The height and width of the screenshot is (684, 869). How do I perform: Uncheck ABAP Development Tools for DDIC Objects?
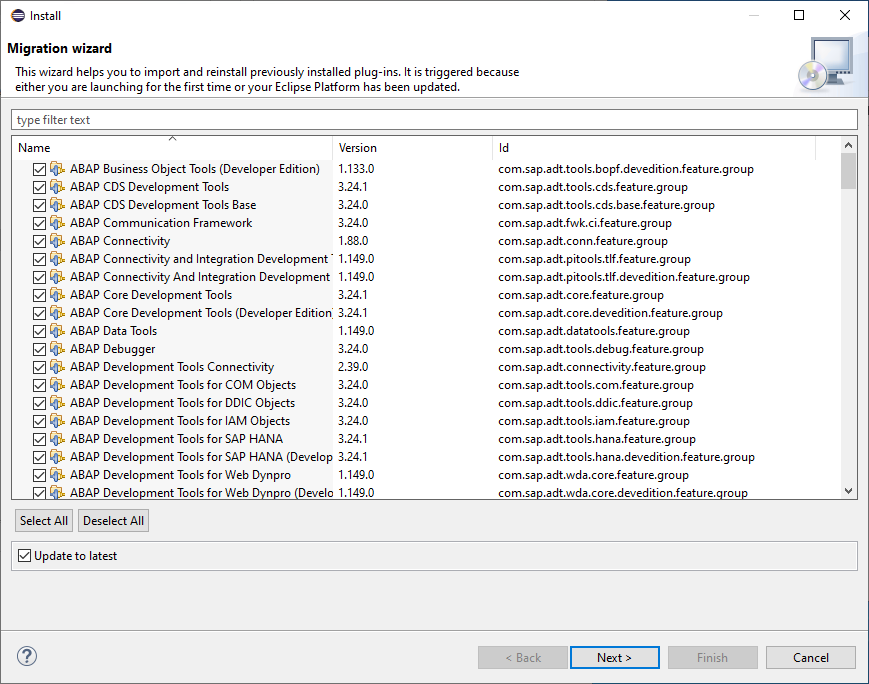pyautogui.click(x=39, y=404)
